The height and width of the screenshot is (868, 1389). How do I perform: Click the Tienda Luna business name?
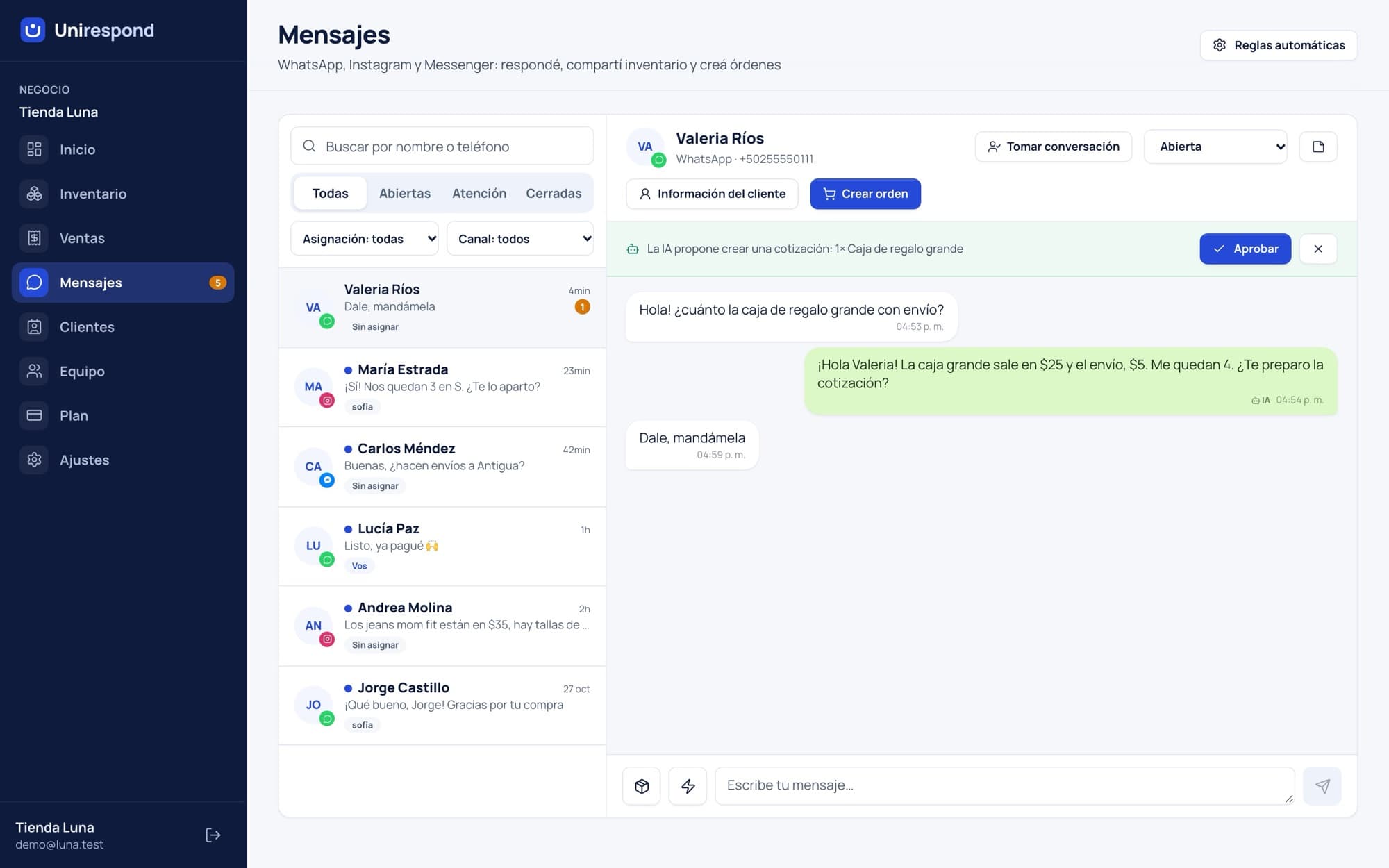[58, 112]
